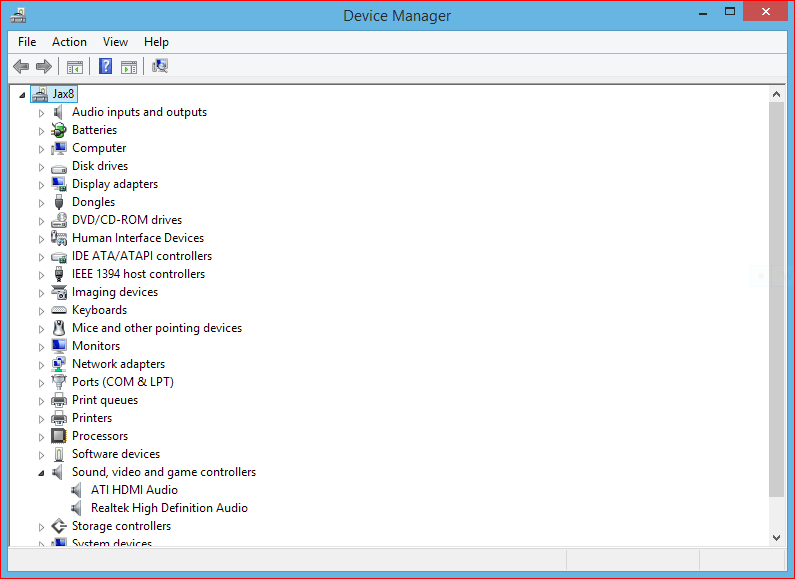Click the vertical scrollbar thumb

tap(776, 299)
